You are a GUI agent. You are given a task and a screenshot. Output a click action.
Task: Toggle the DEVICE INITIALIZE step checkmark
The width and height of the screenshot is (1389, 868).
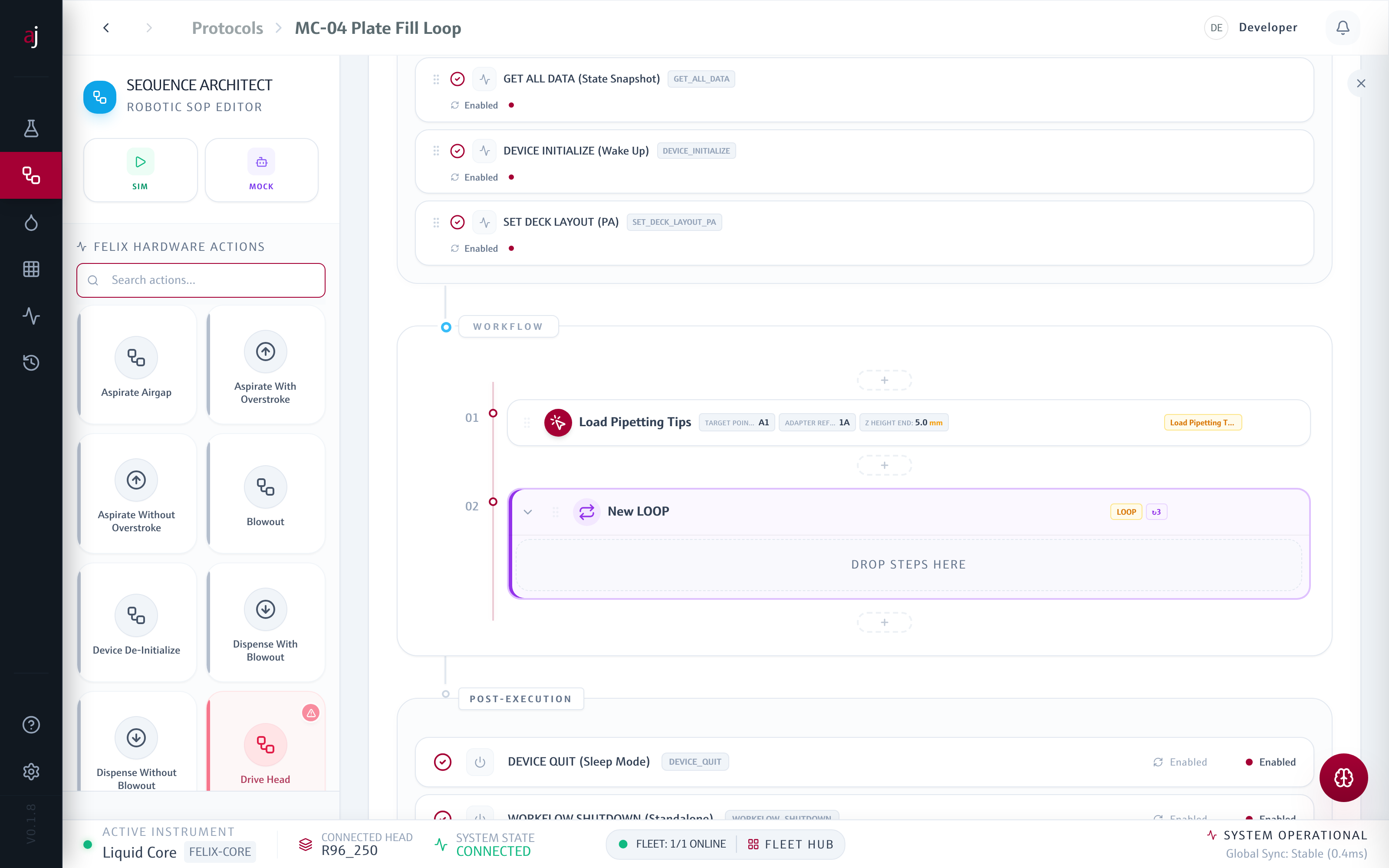coord(458,151)
